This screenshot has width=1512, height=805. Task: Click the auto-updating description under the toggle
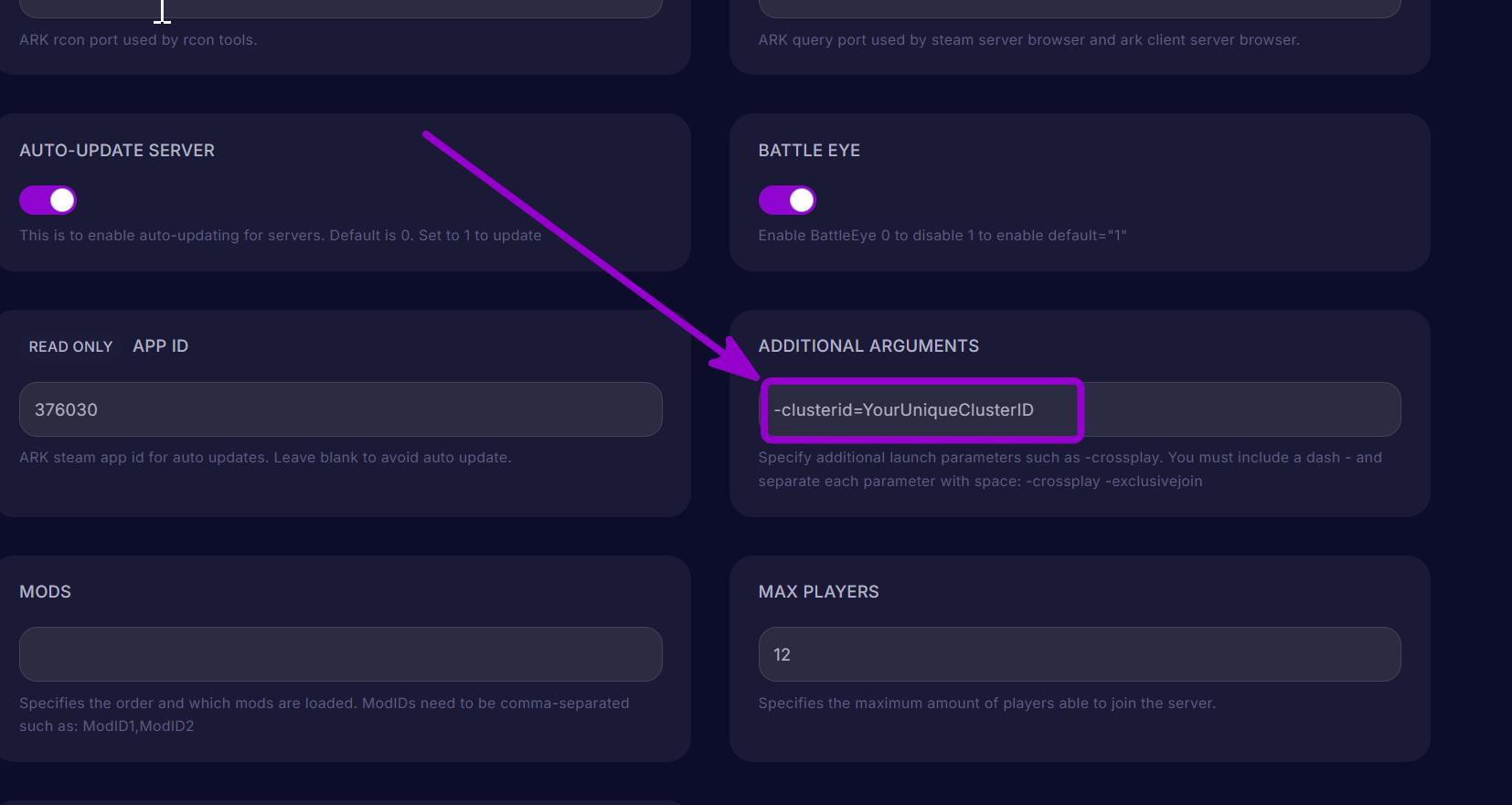[x=281, y=236]
